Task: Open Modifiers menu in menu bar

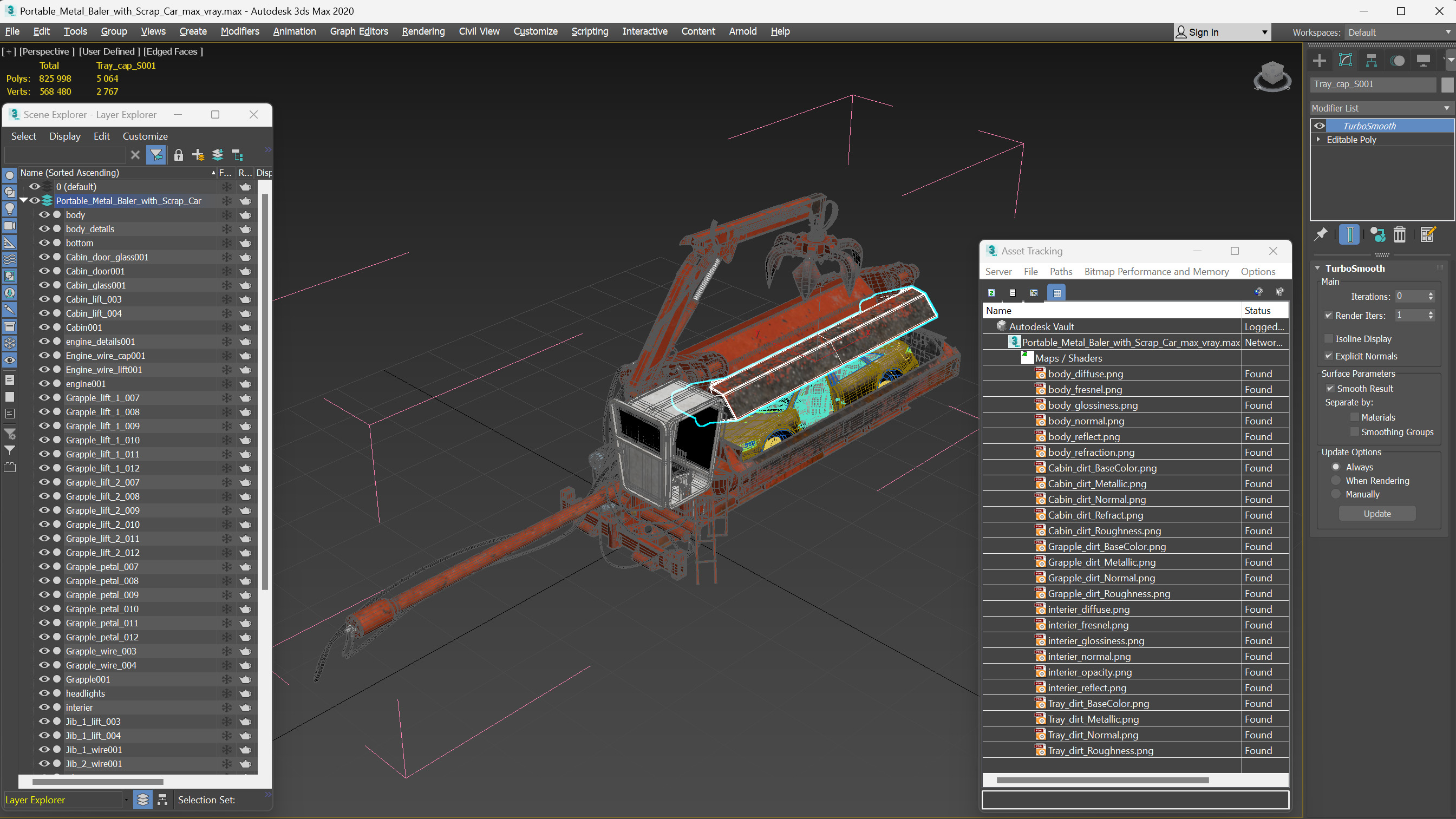Action: pos(240,31)
